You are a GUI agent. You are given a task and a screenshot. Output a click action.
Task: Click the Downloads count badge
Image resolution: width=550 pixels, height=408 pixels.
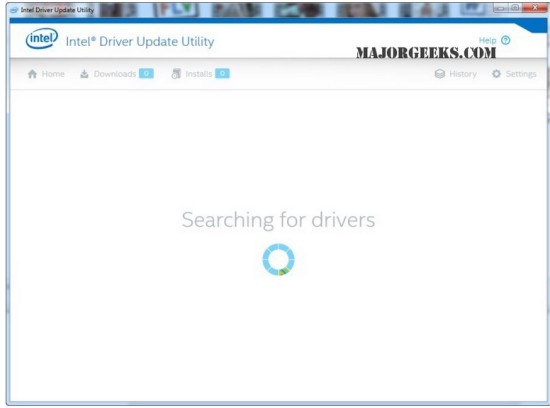point(146,73)
